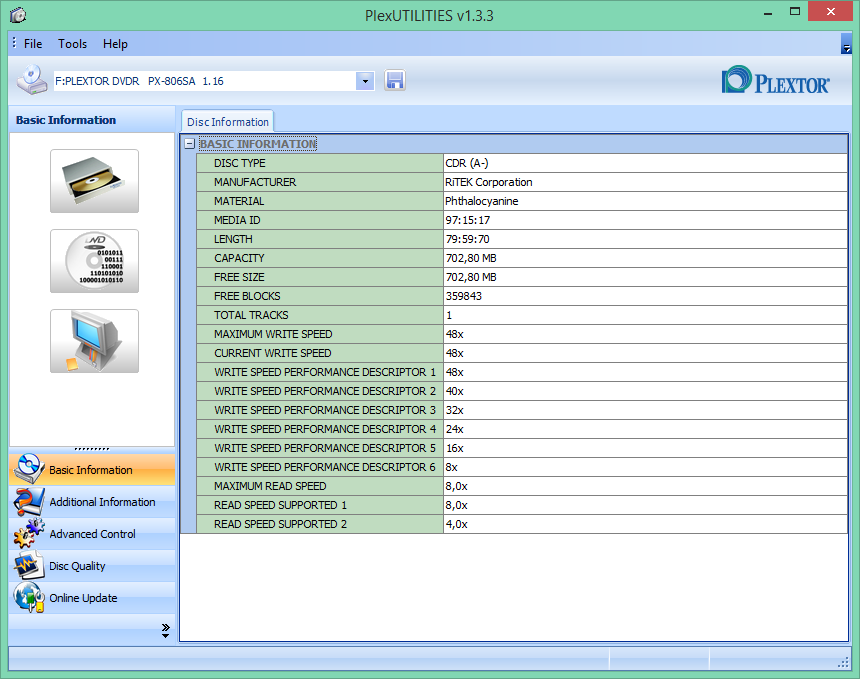
Task: Click the CD drive icon beside drive selector
Action: (x=31, y=80)
